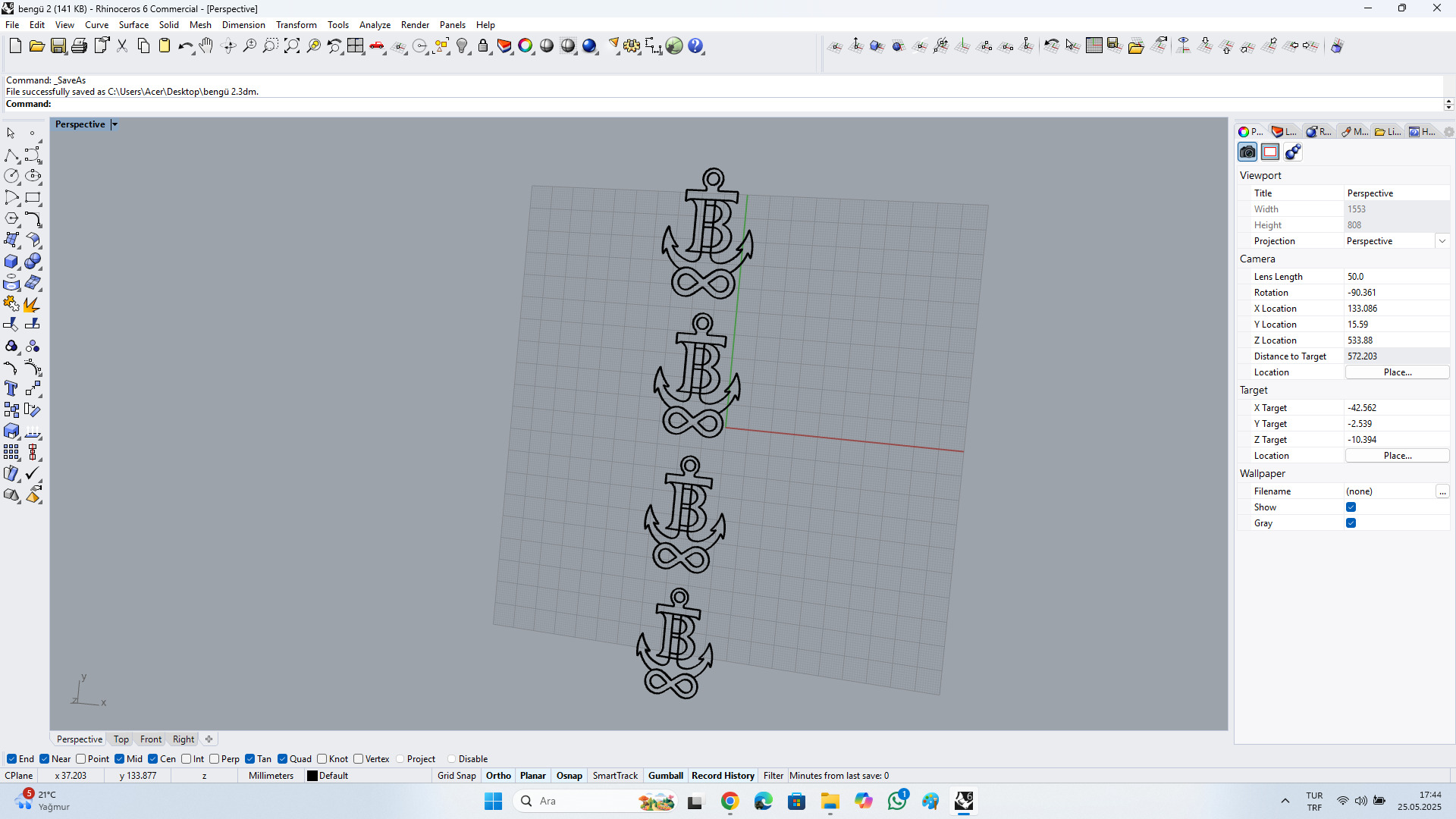Select the Undo icon in toolbar
1456x819 pixels.
184,46
